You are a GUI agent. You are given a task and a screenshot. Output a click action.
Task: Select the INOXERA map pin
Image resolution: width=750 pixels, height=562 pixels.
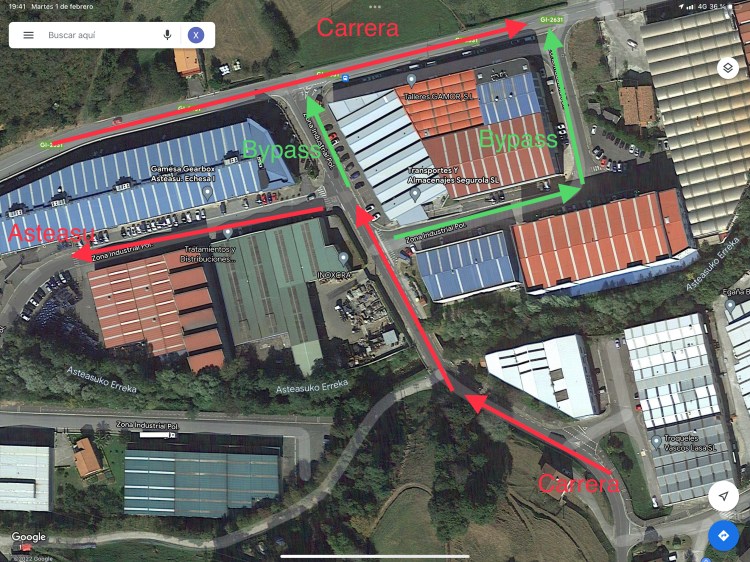(343, 259)
